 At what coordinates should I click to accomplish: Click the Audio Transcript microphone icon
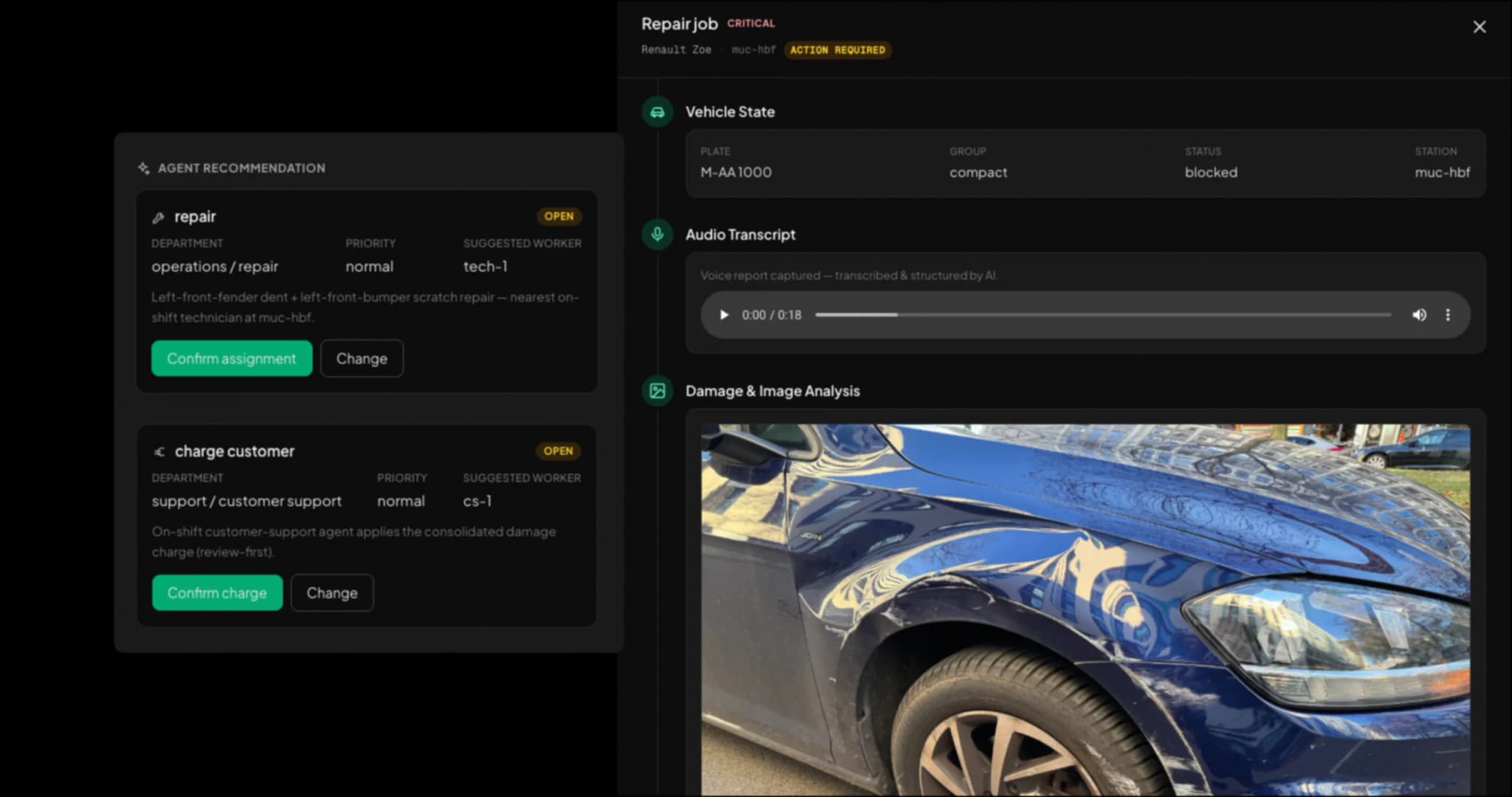pos(657,235)
